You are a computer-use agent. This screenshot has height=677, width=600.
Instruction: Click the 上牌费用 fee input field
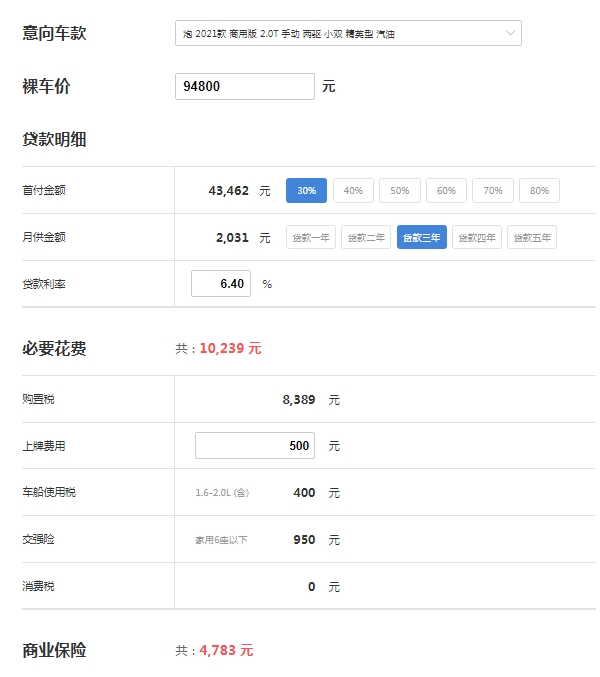[255, 445]
